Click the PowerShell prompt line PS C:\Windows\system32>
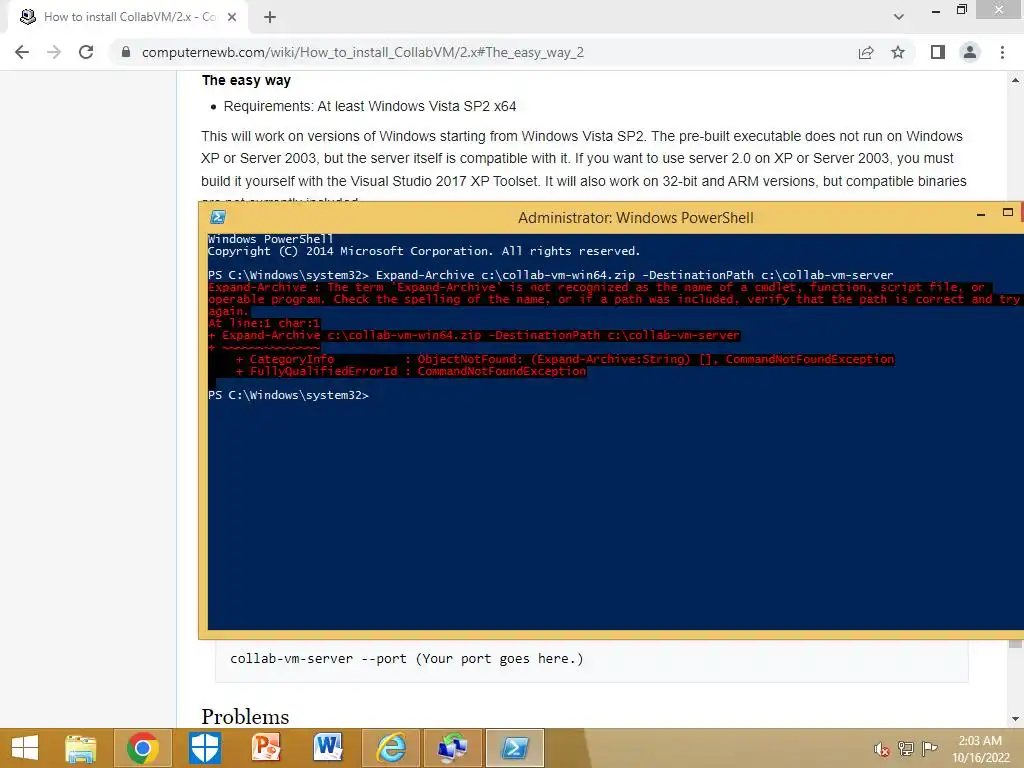 click(x=288, y=395)
